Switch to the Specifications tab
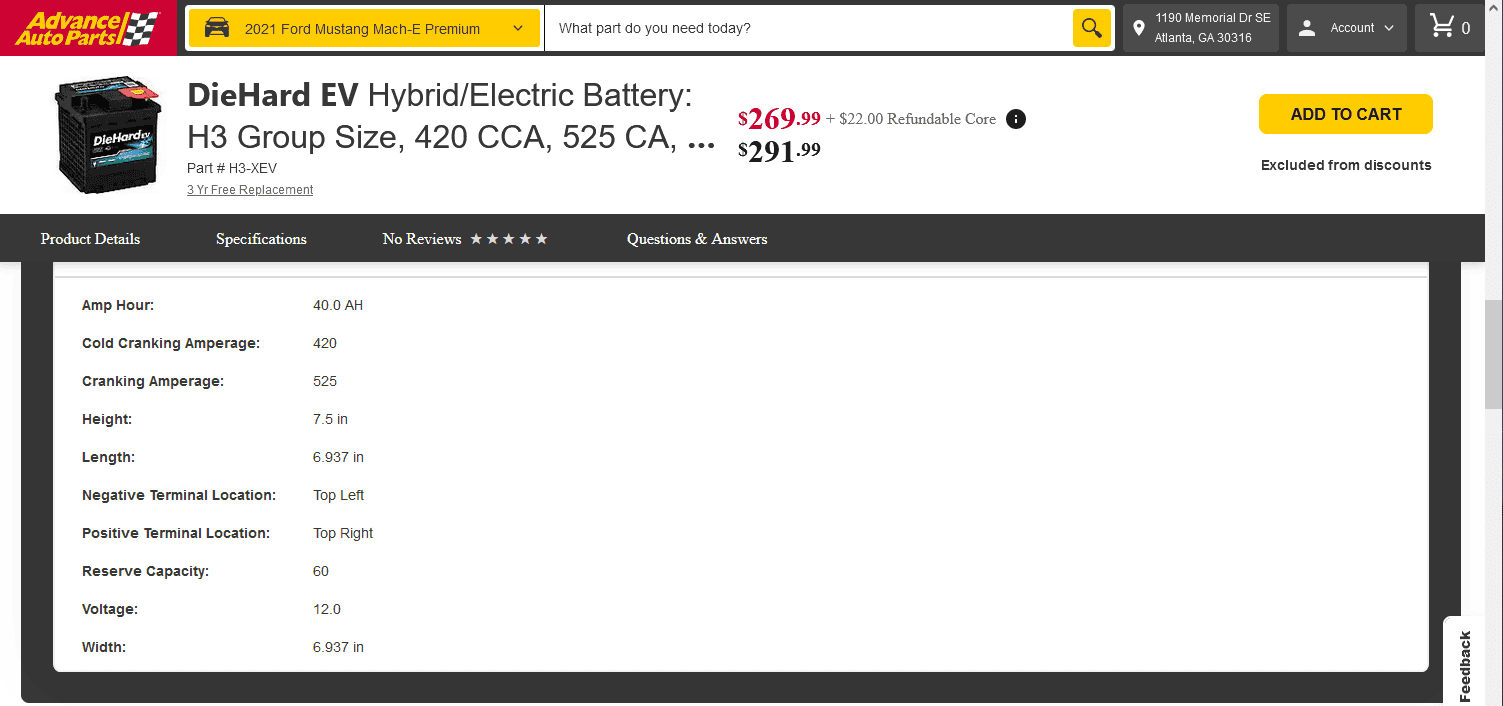This screenshot has height=706, width=1503. point(261,239)
